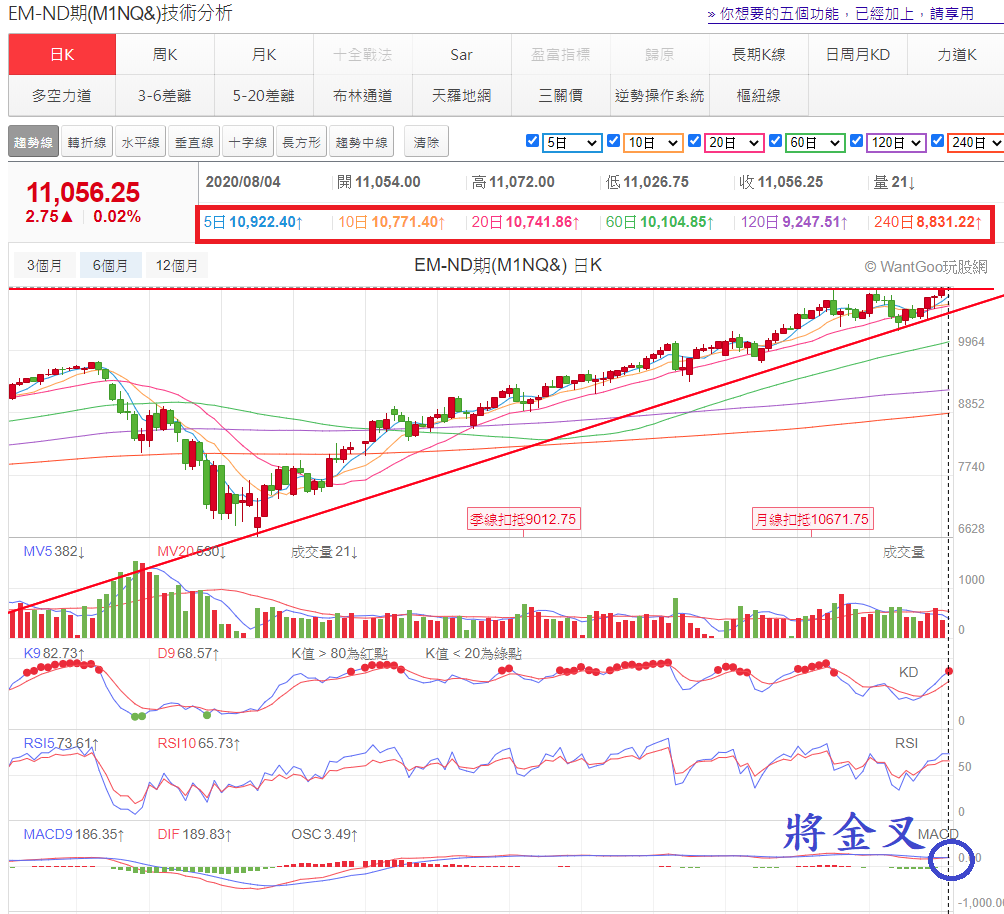Viewport: 1004px width, 914px height.
Task: Select the 水平線 drawing tool
Action: pos(141,142)
